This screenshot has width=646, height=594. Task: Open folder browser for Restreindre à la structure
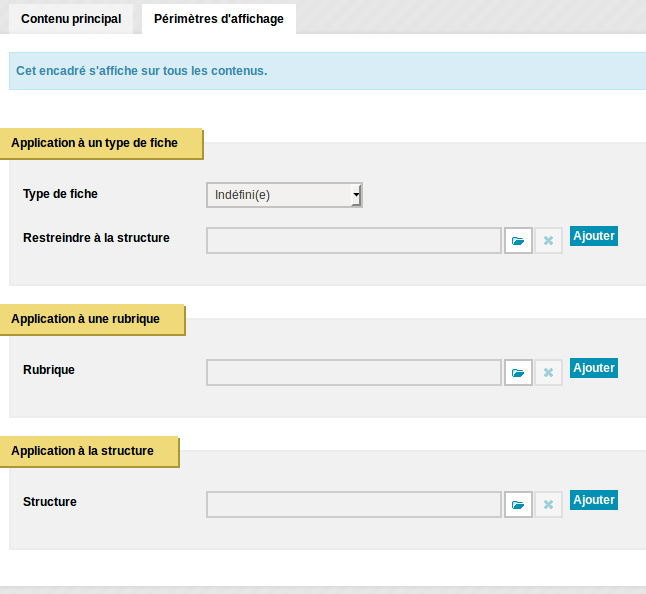tap(518, 241)
